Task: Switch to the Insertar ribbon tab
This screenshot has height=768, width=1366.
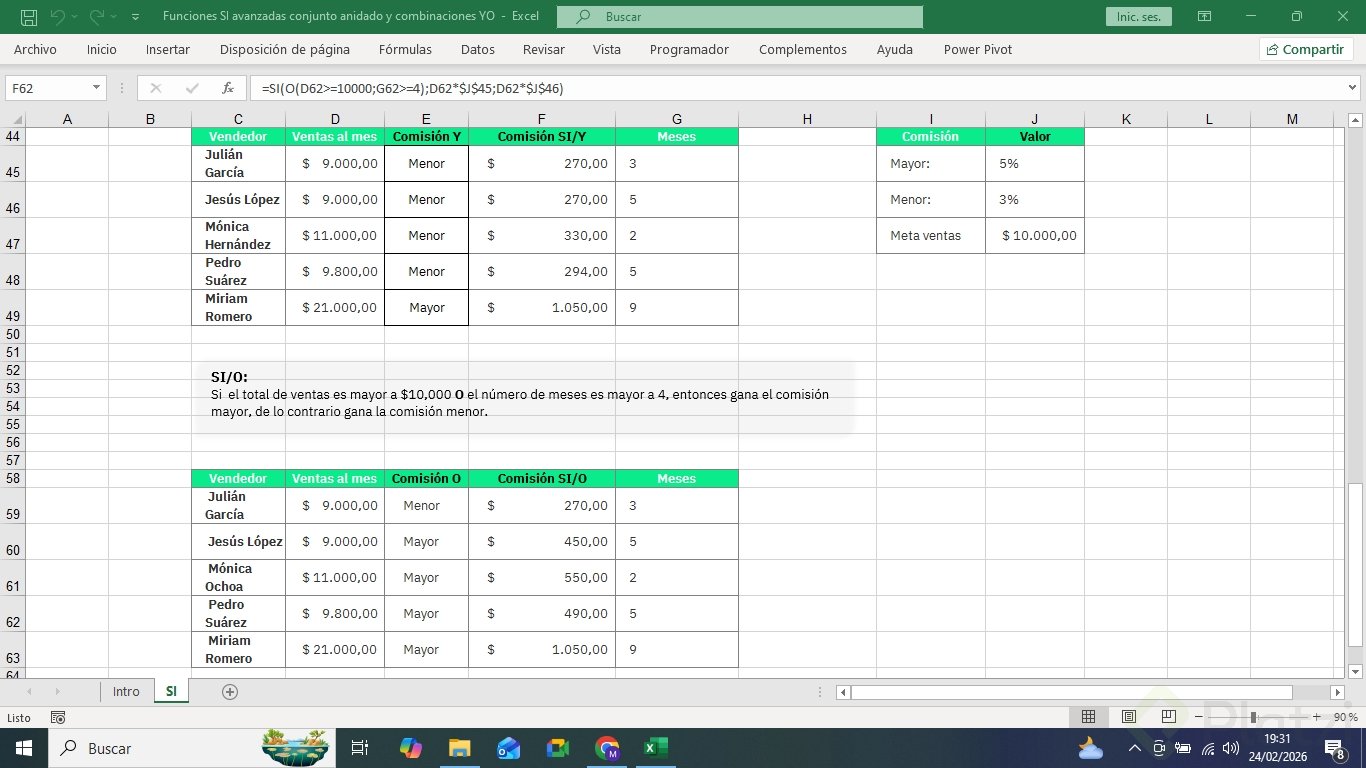Action: click(168, 49)
